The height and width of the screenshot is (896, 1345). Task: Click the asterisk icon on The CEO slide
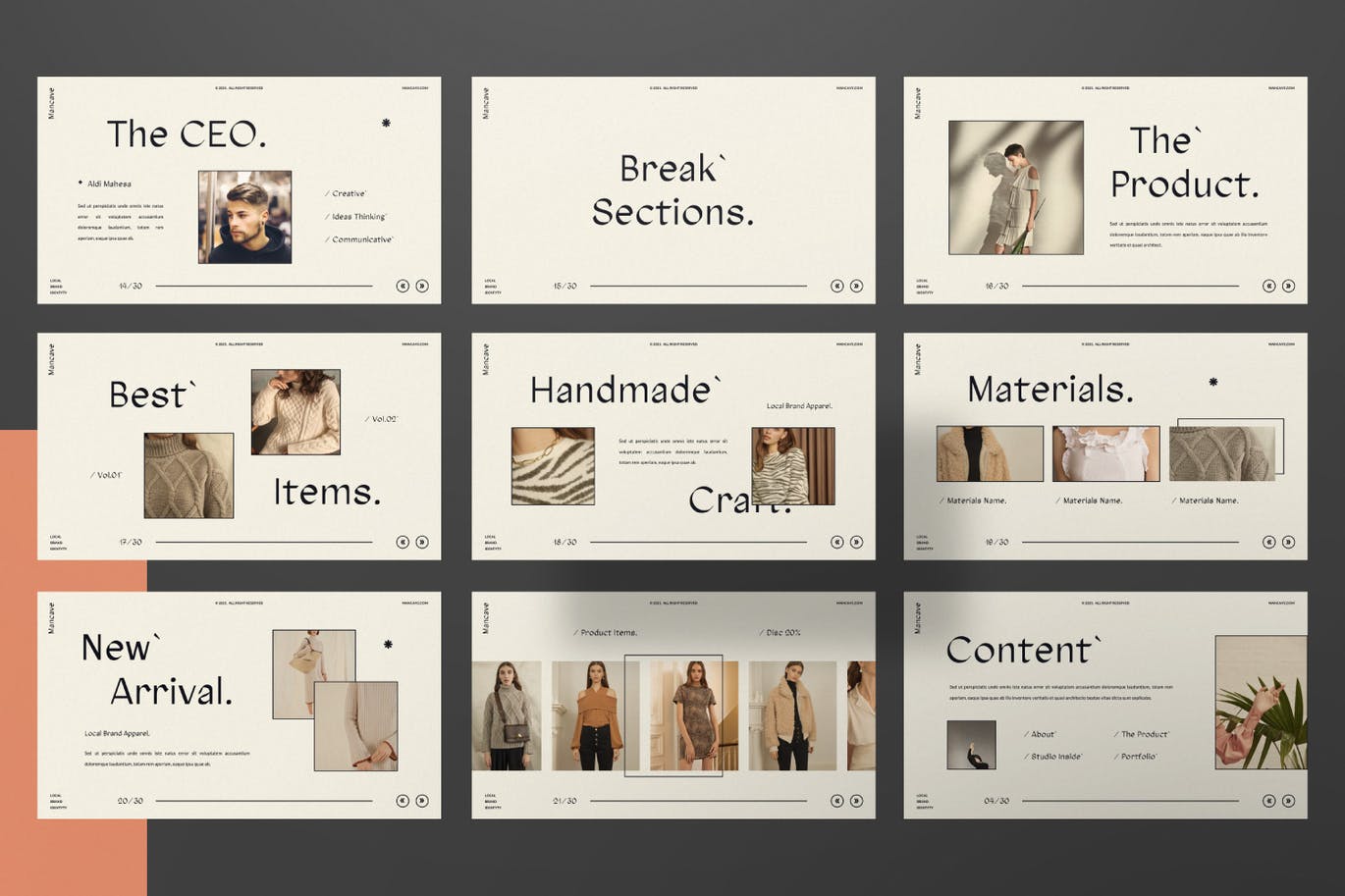pyautogui.click(x=386, y=123)
